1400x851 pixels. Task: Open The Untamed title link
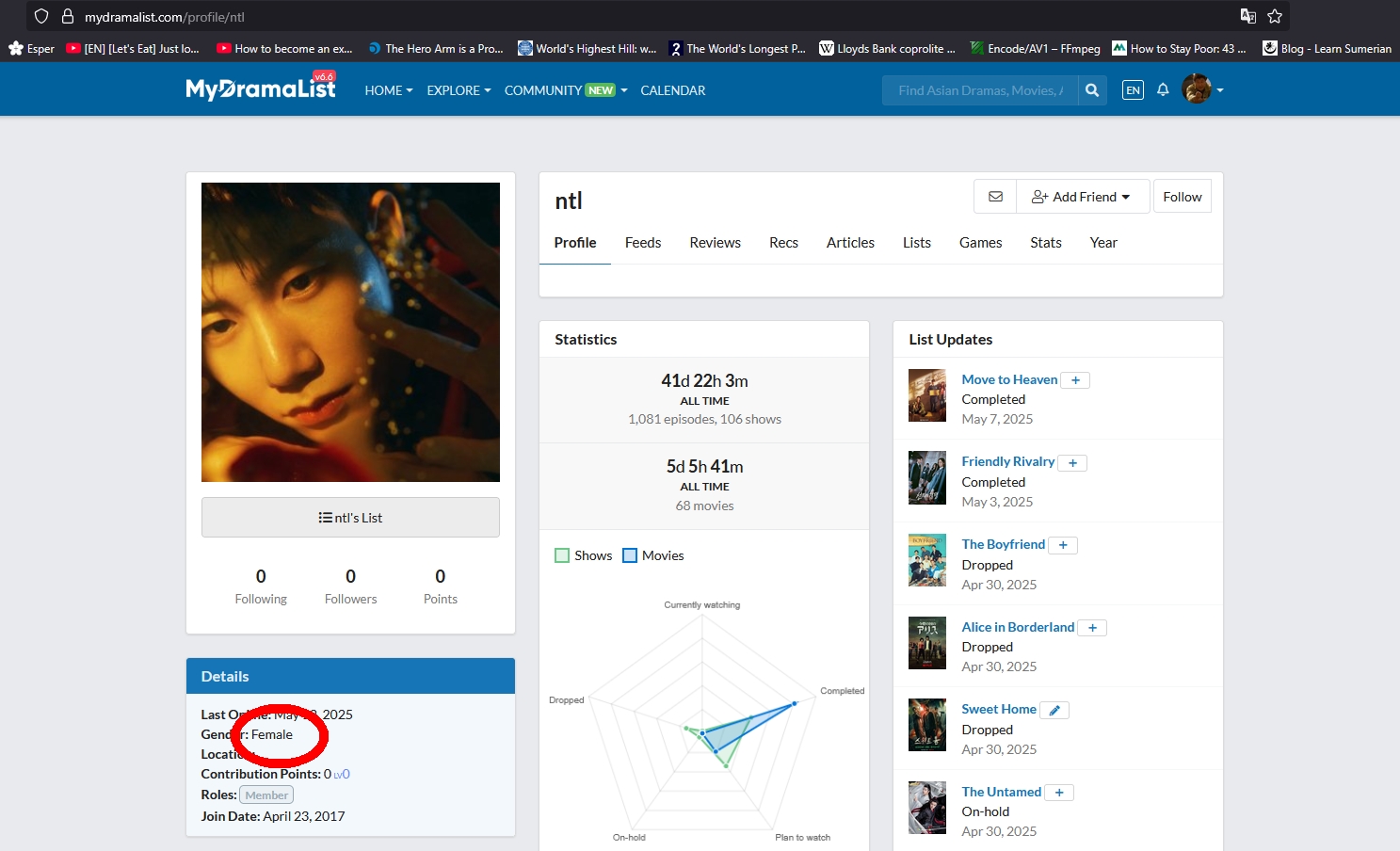1002,792
